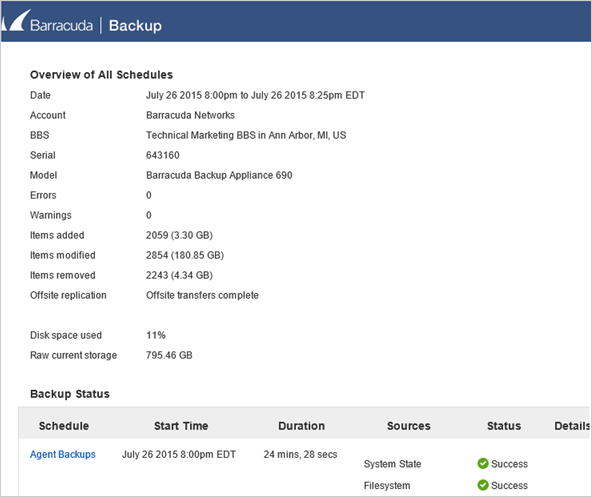Click the Warnings label
Image resolution: width=592 pixels, height=497 pixels.
tap(51, 215)
